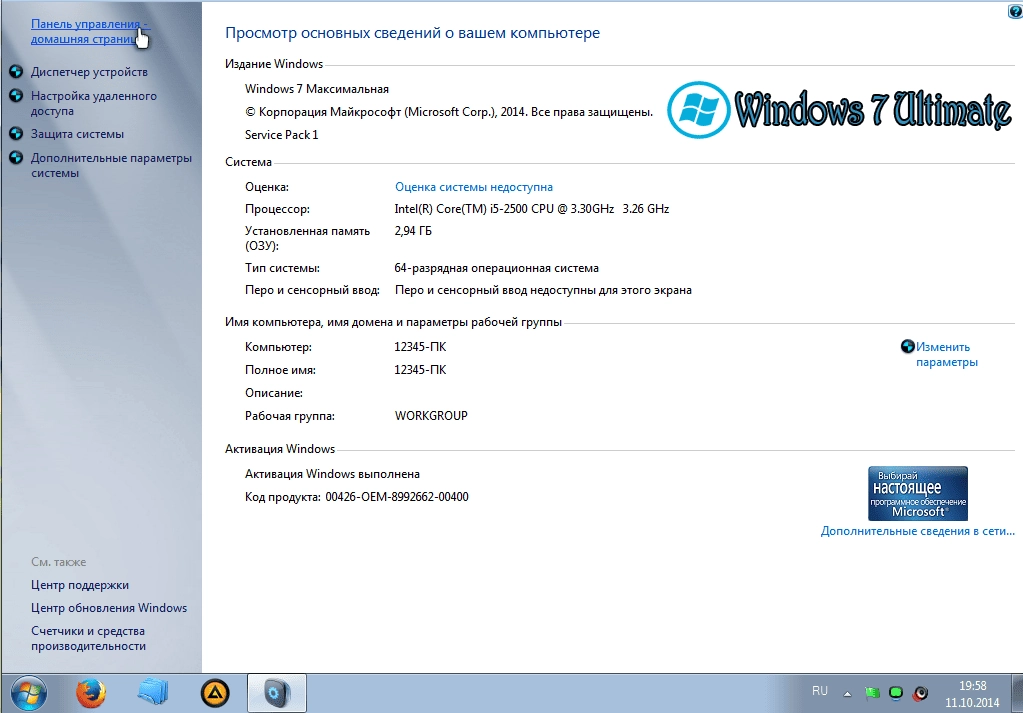Click processor value Intel Core i5-2500
The width and height of the screenshot is (1023, 713).
[x=532, y=209]
